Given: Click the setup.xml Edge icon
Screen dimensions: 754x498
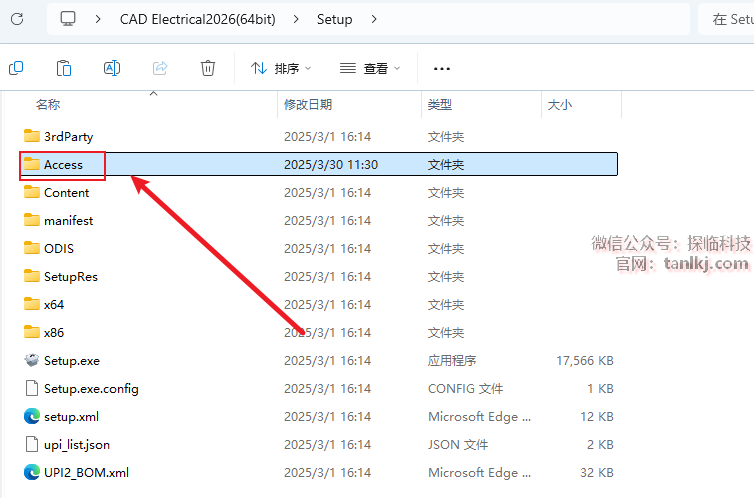Looking at the screenshot, I should click(x=32, y=416).
